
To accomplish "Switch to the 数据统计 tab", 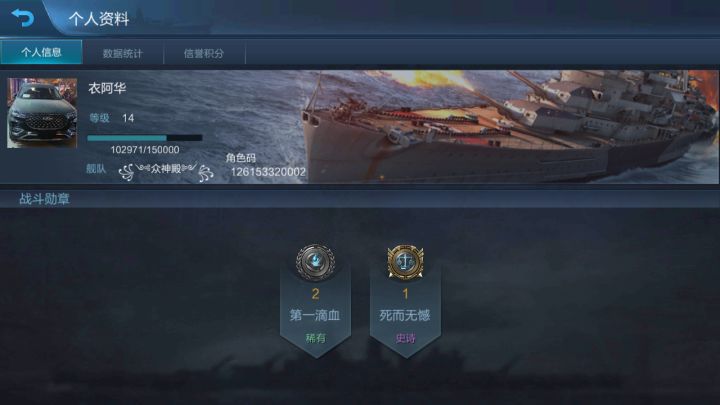I will (123, 53).
